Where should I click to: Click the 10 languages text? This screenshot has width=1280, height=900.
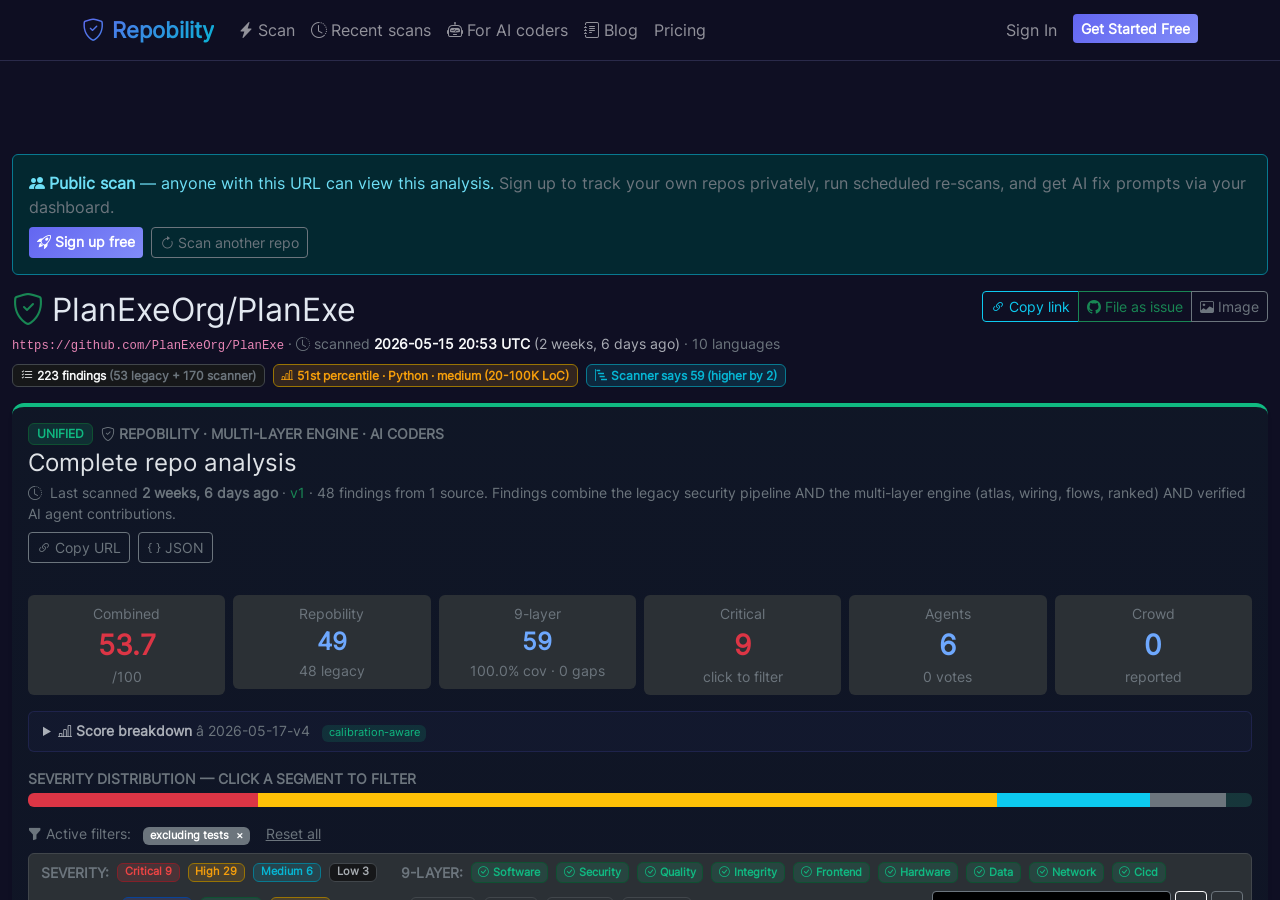coord(736,344)
